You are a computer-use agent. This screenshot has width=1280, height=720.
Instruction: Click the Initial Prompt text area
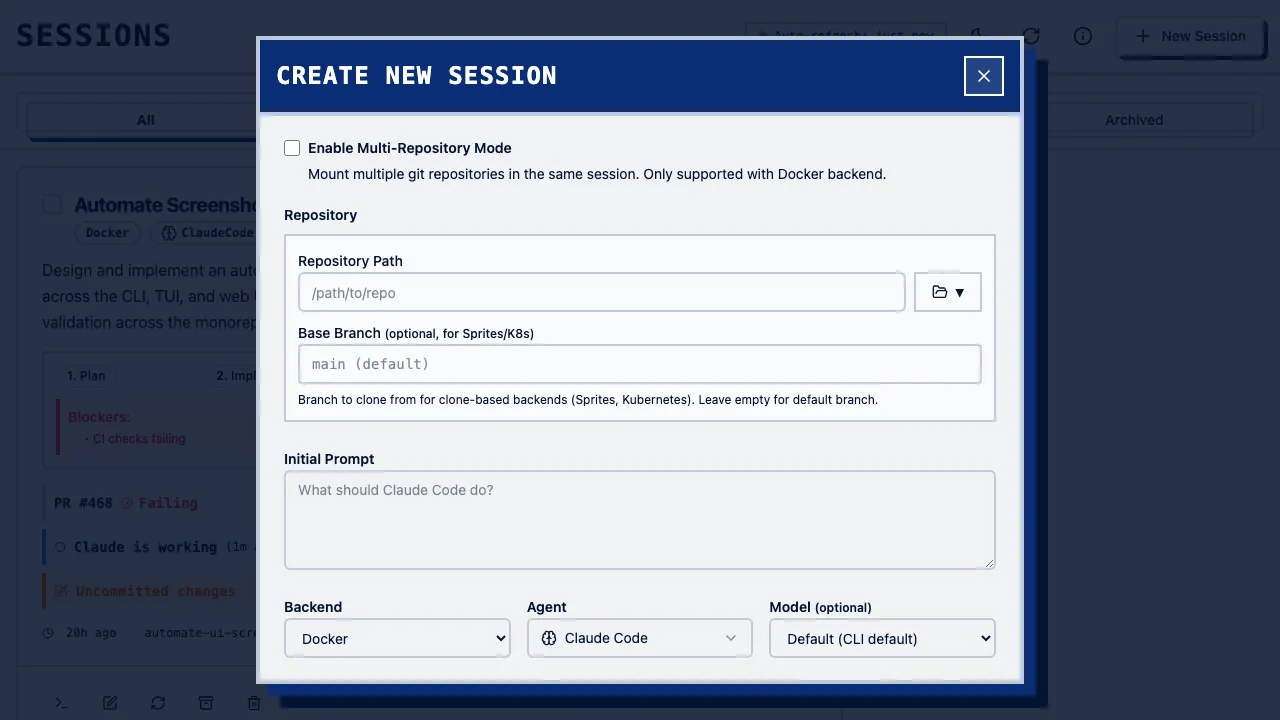coord(639,520)
